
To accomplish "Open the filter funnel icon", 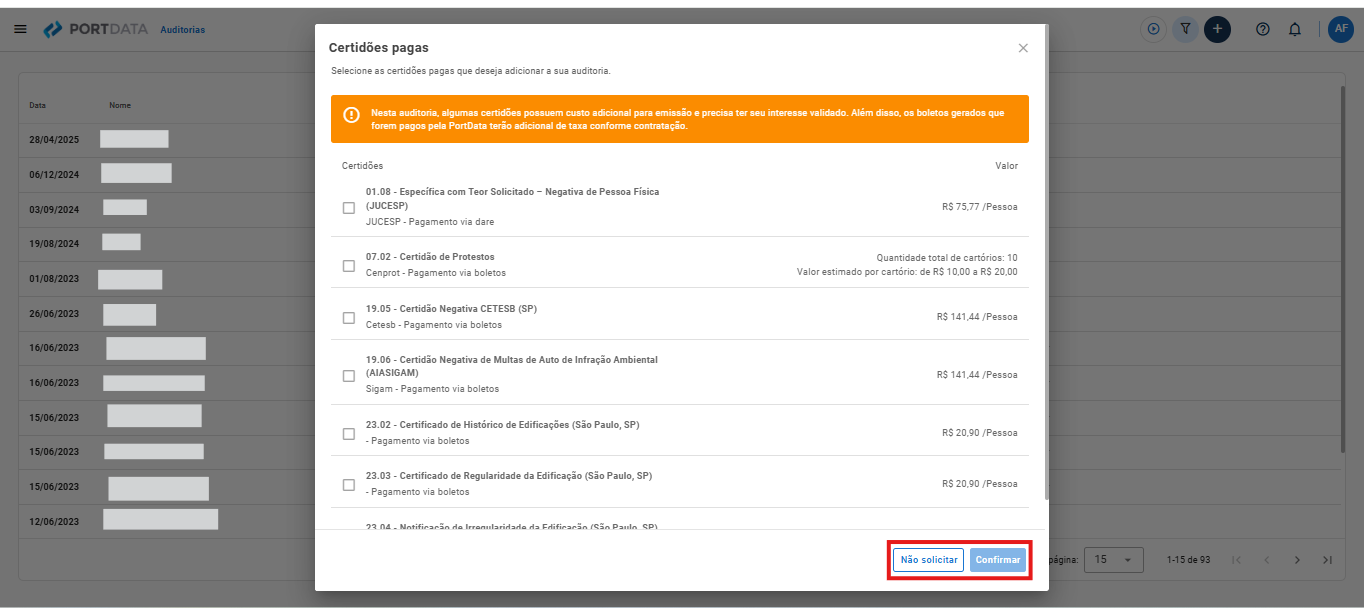I will 1185,29.
